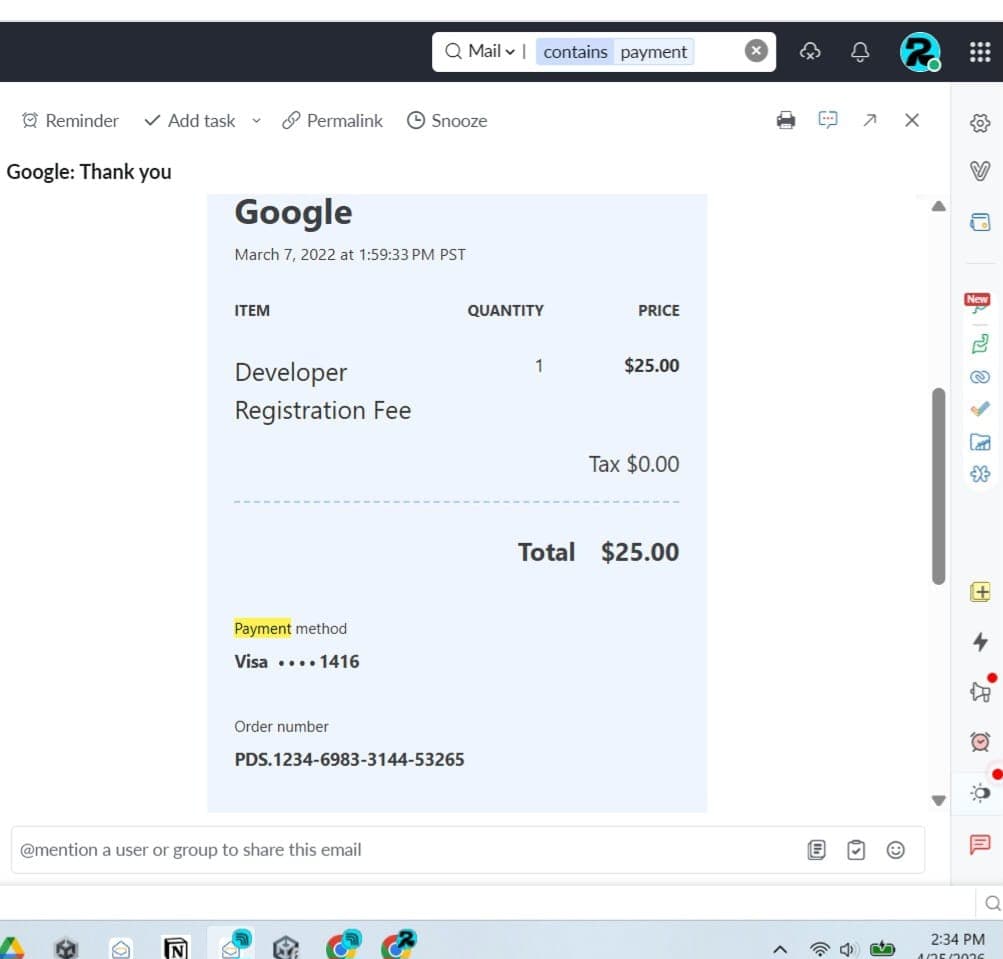Open the lightning bolt quick actions icon
The image size is (1003, 959).
coord(980,641)
